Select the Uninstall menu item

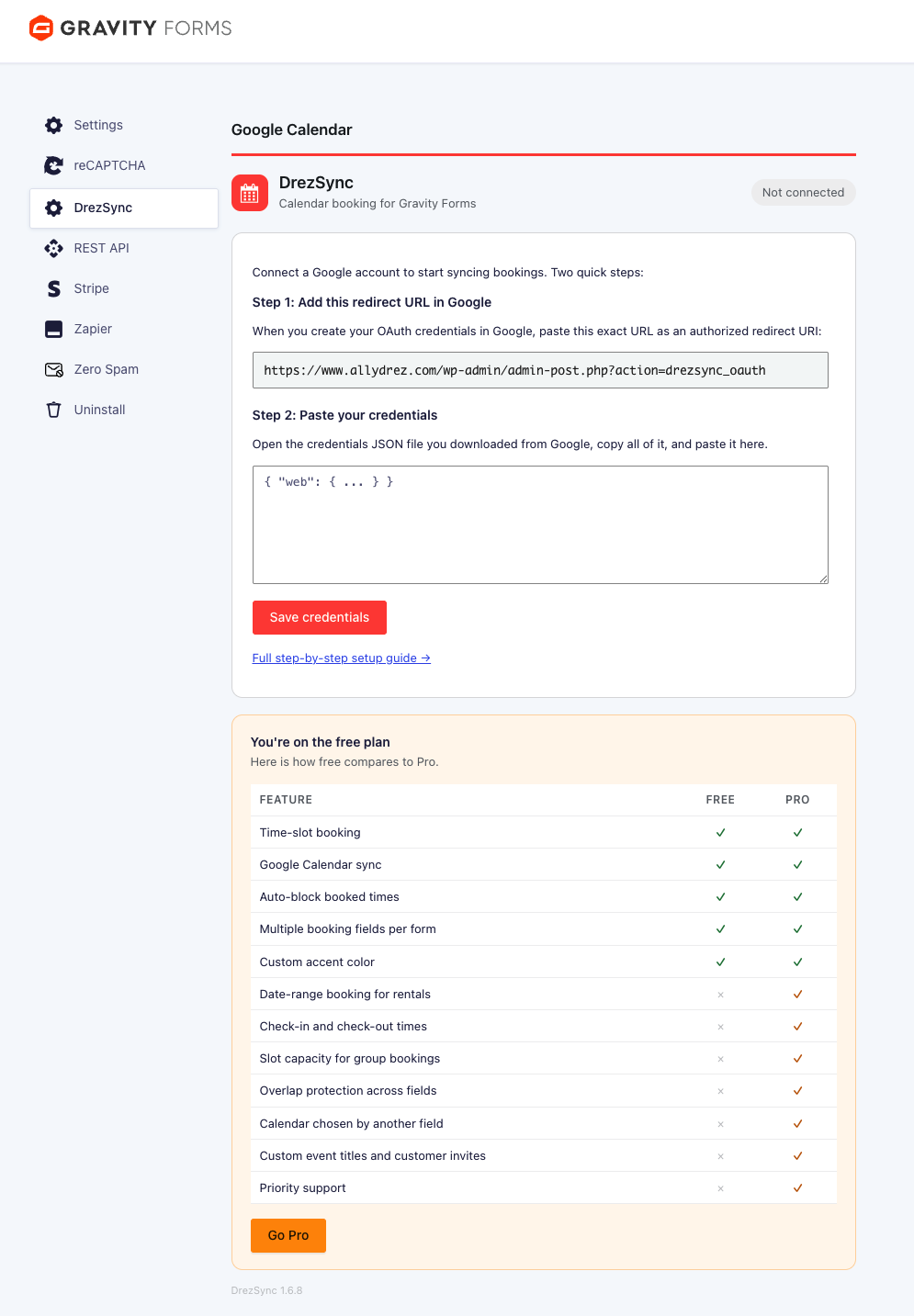(x=124, y=410)
